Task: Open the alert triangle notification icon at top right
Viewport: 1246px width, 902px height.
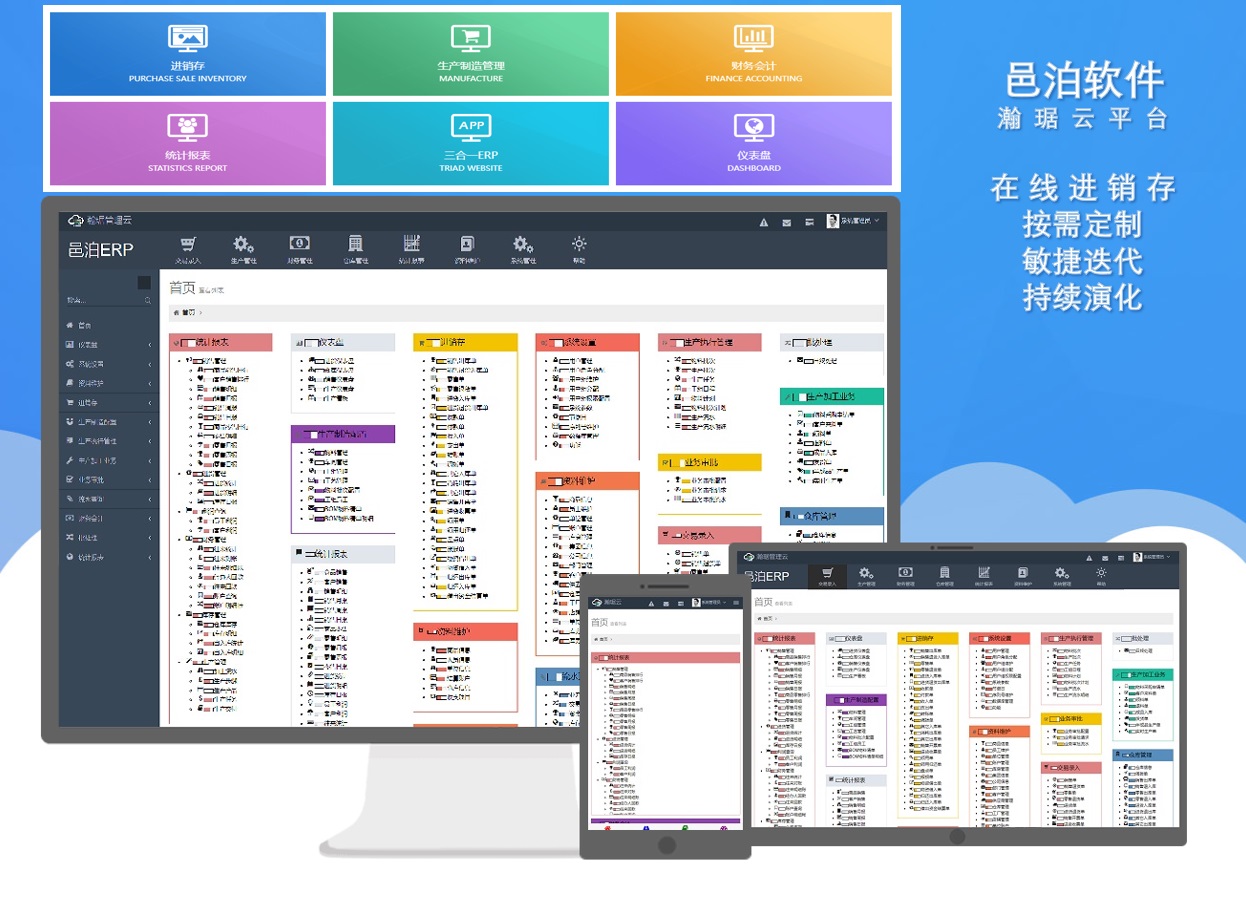Action: (x=763, y=222)
